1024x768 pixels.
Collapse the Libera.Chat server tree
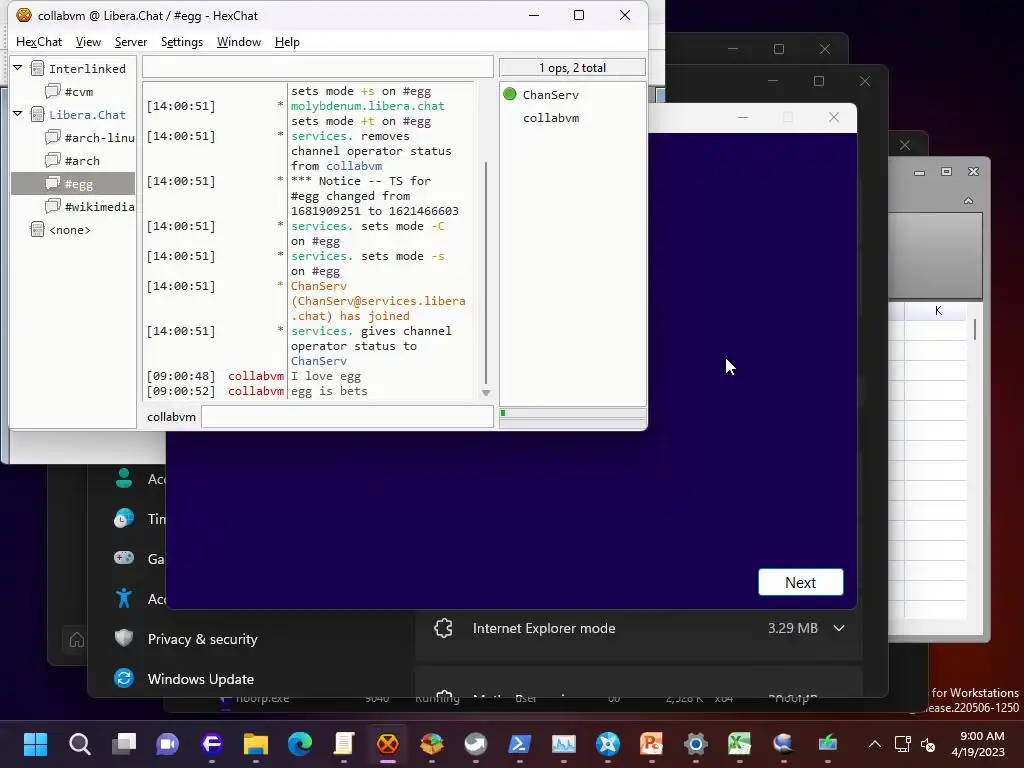(18, 114)
